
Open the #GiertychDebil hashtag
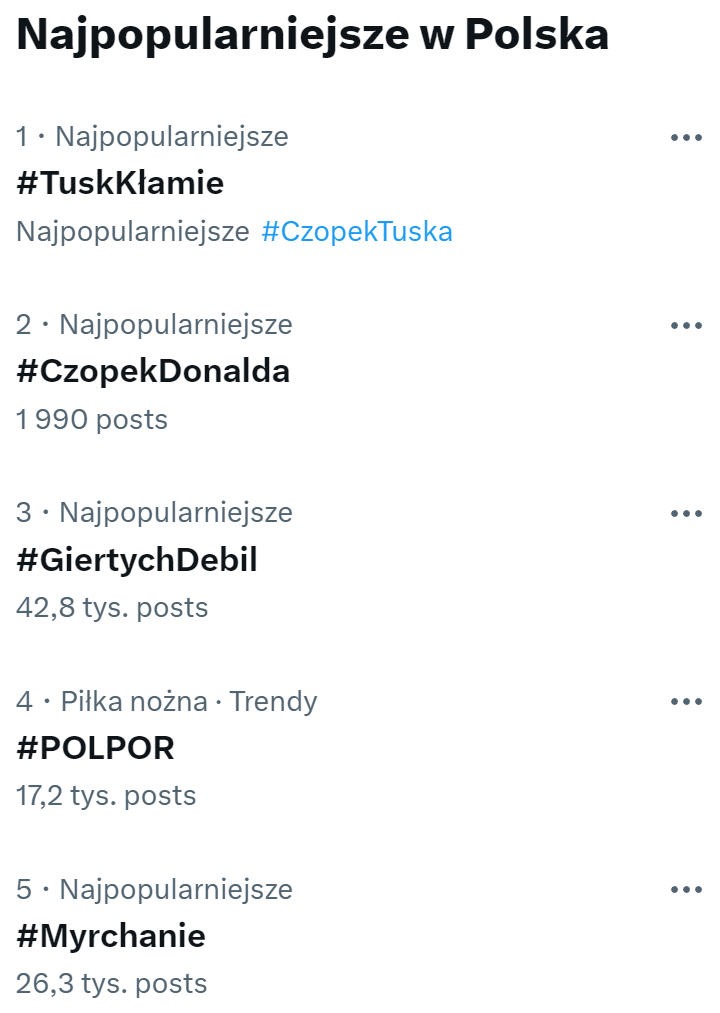tap(137, 560)
